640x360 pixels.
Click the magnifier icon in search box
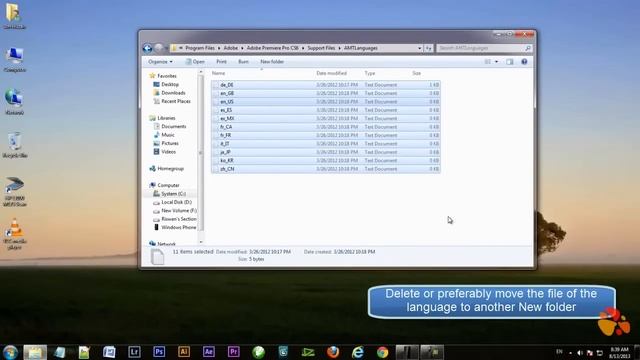[528, 48]
